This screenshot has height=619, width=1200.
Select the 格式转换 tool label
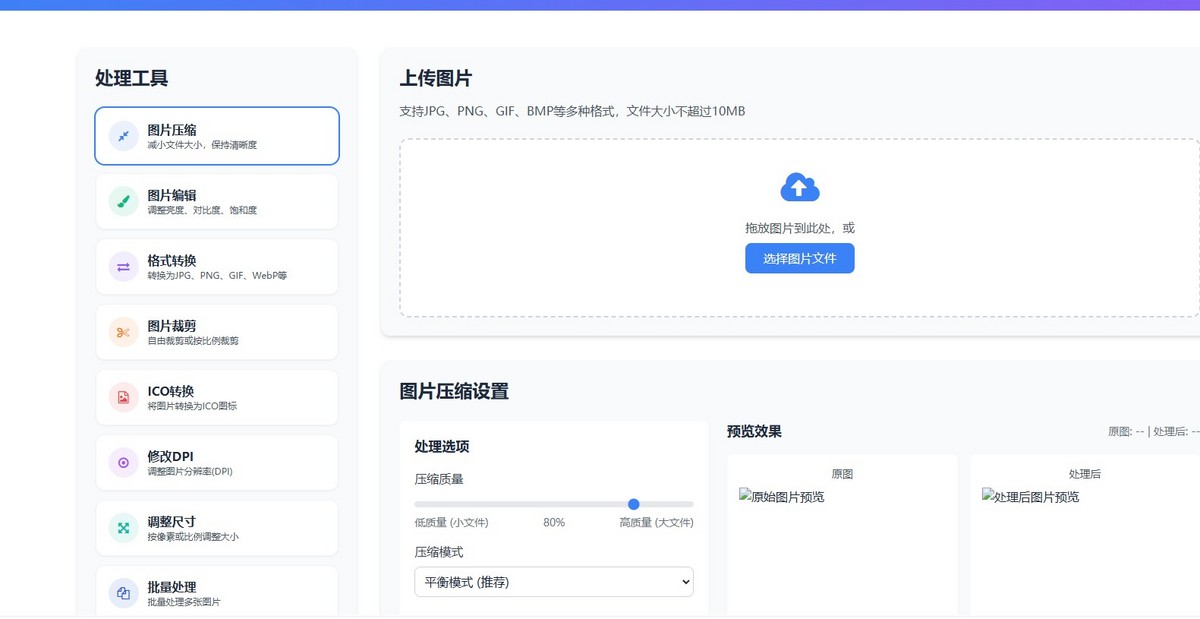tap(172, 261)
